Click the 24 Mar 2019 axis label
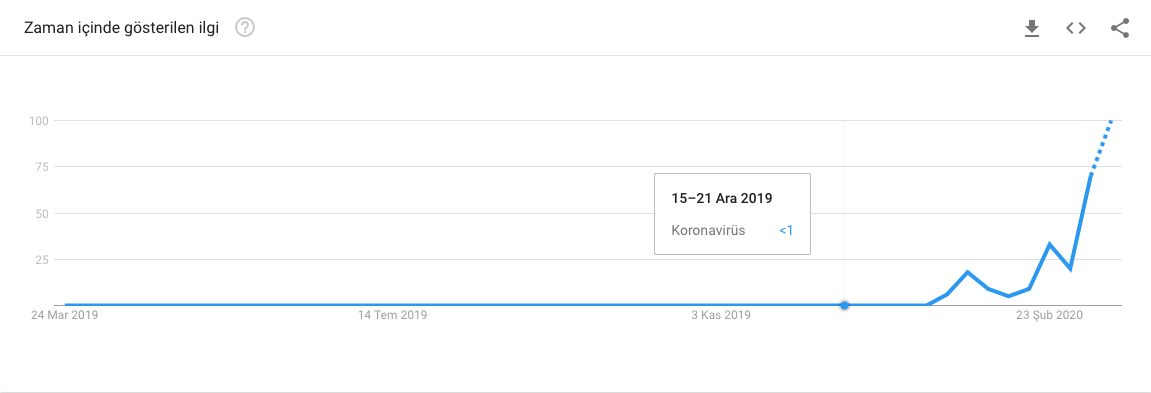The image size is (1151, 393). pyautogui.click(x=64, y=316)
